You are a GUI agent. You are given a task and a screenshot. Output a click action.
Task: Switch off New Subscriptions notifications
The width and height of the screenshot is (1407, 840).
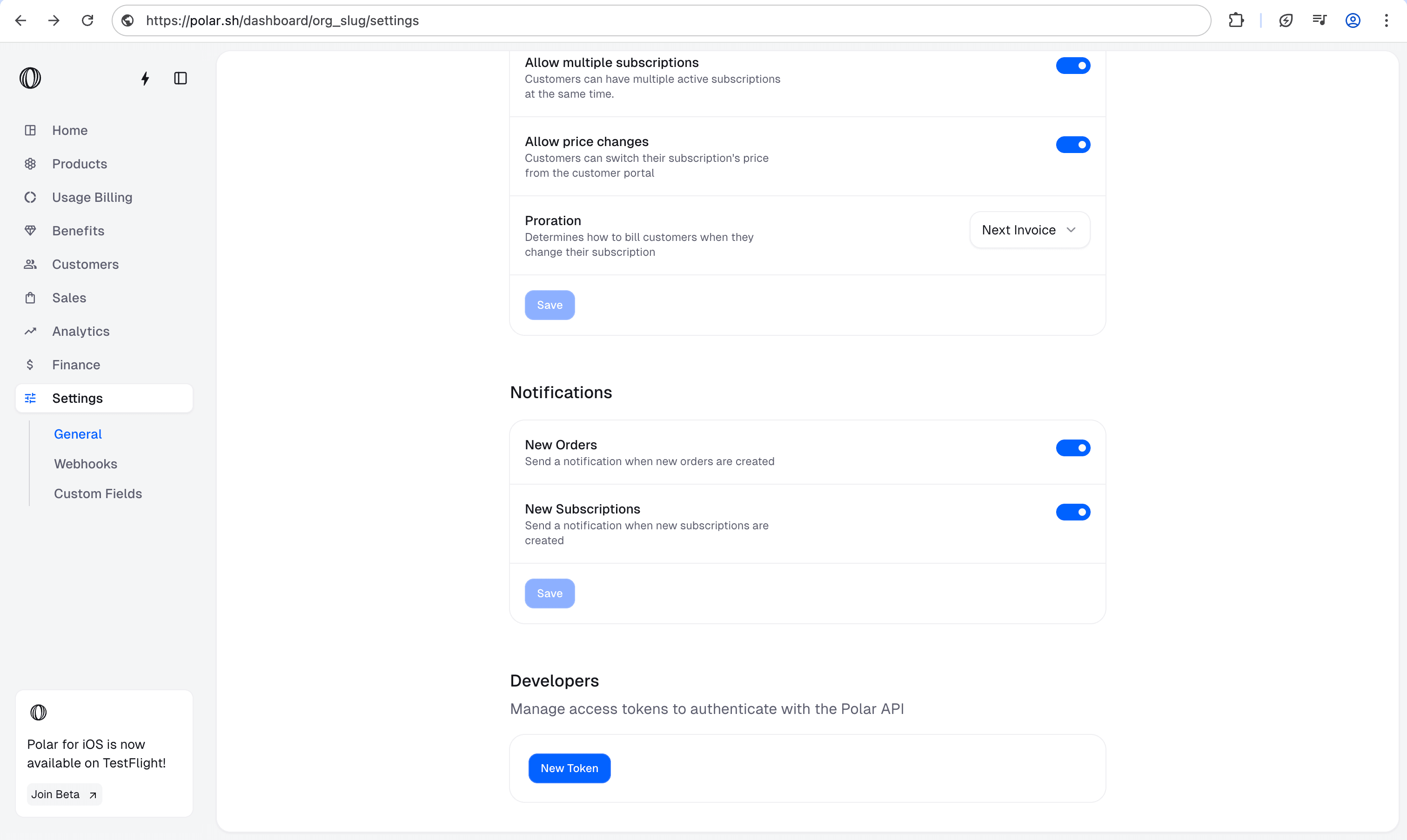tap(1072, 512)
